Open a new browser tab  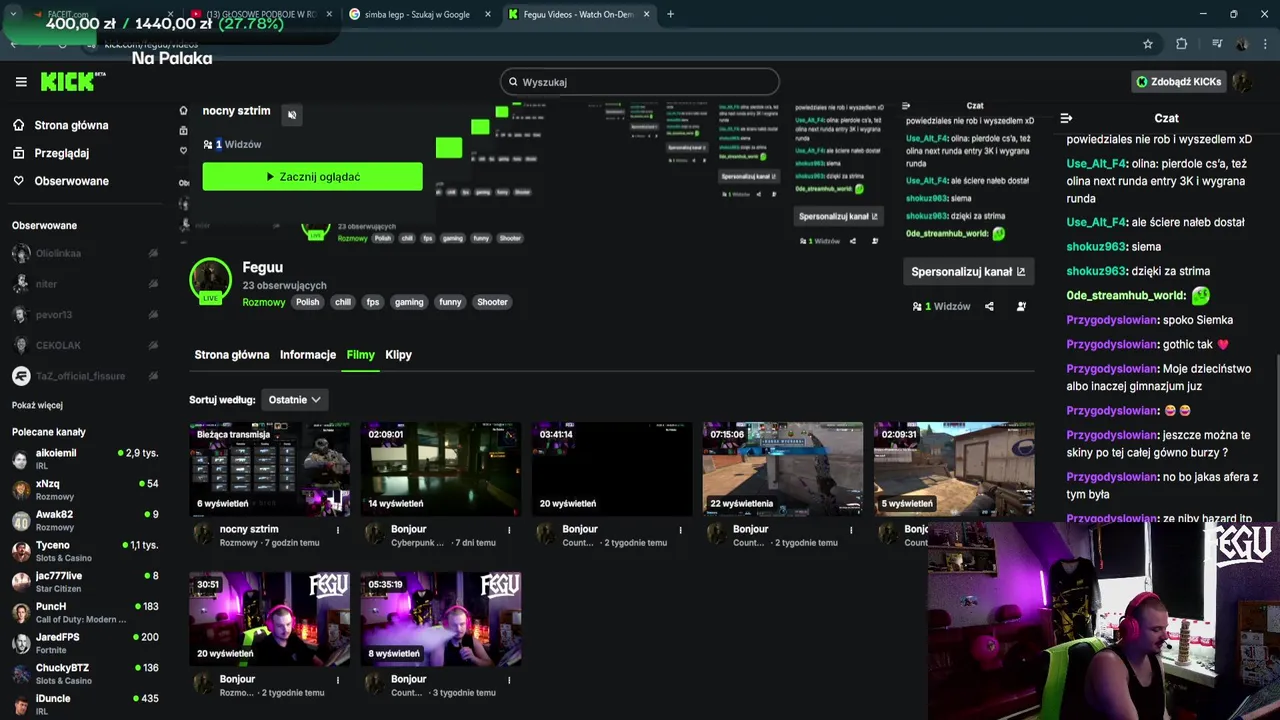[x=670, y=14]
